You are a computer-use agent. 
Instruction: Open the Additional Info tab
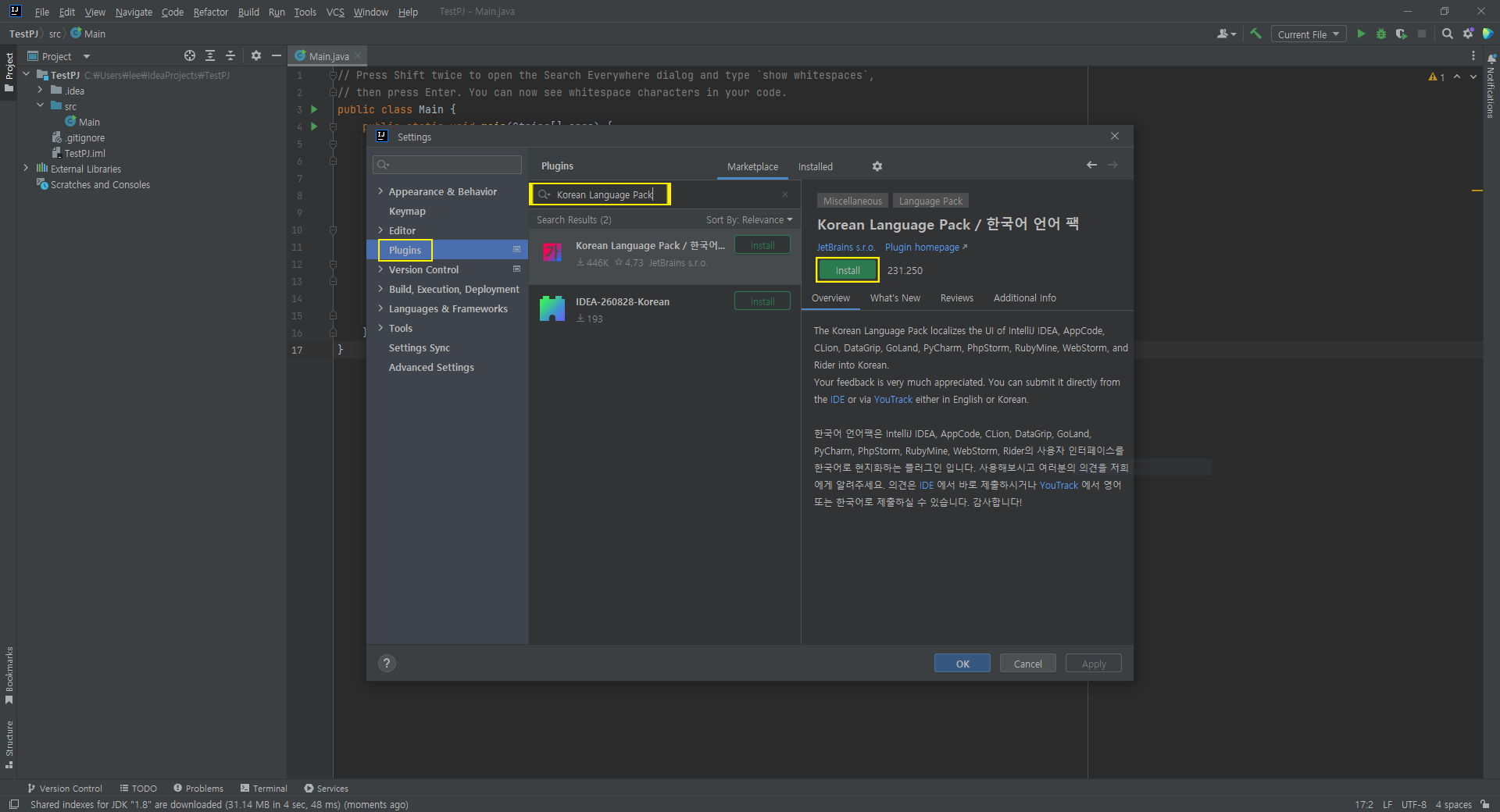pos(1025,298)
